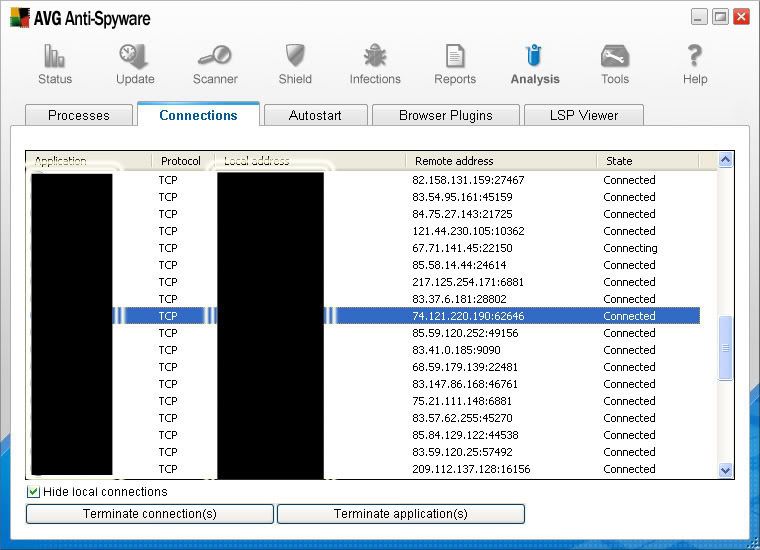Sort by the Application column header
Image resolution: width=760 pixels, height=550 pixels.
(89, 161)
